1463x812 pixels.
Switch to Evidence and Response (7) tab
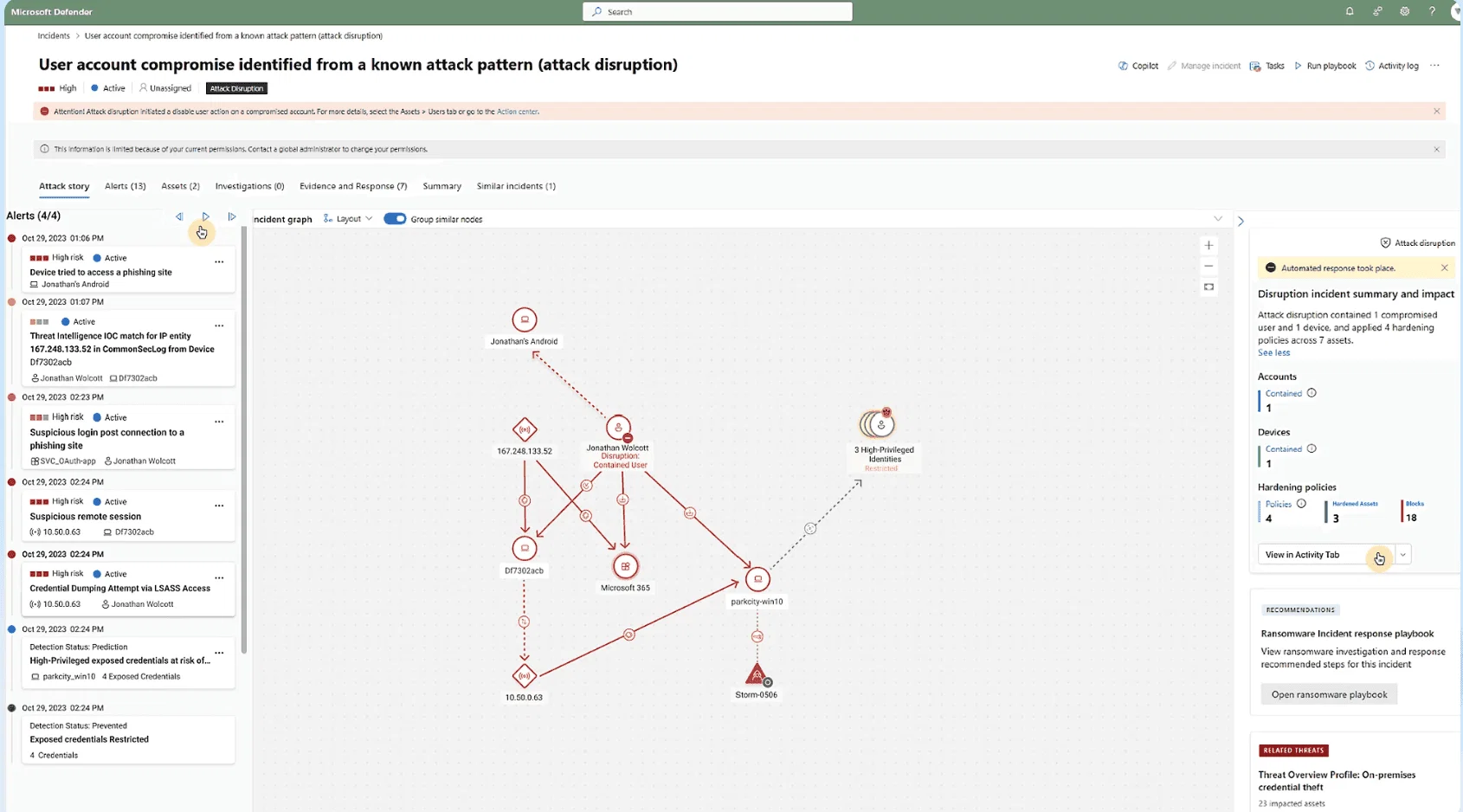pyautogui.click(x=353, y=186)
